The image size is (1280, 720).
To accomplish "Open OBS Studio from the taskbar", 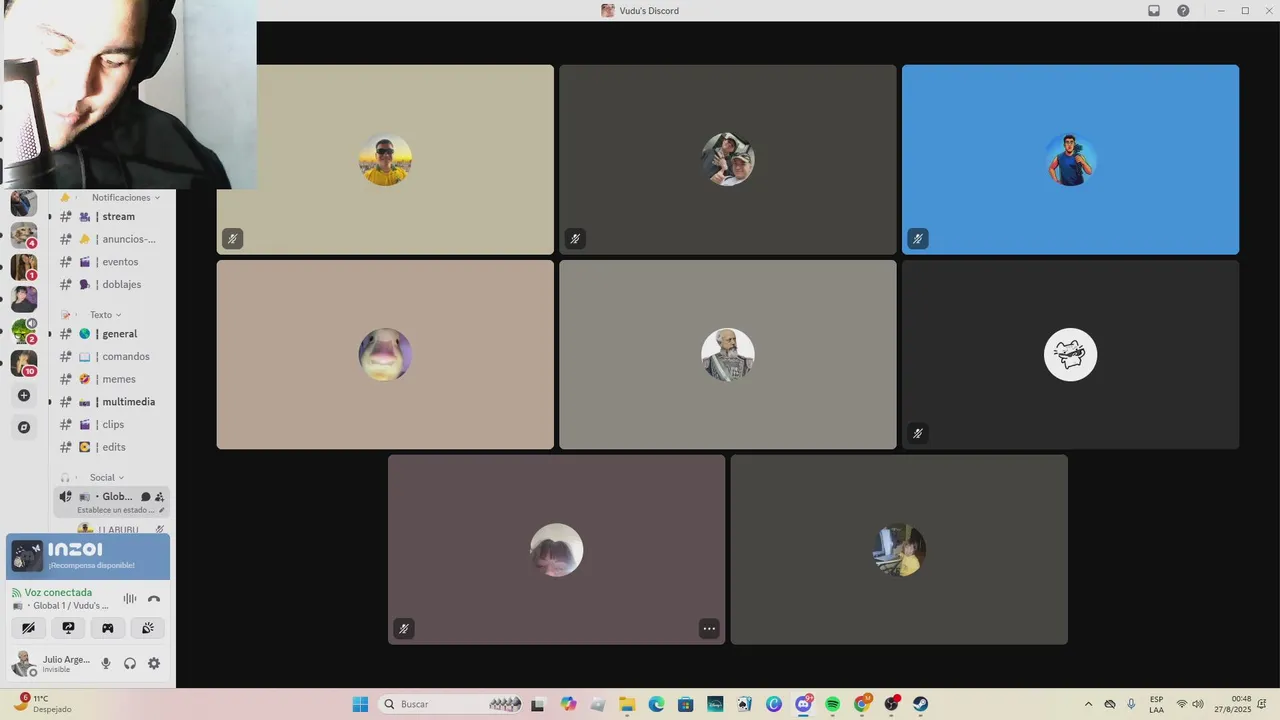I will click(891, 704).
